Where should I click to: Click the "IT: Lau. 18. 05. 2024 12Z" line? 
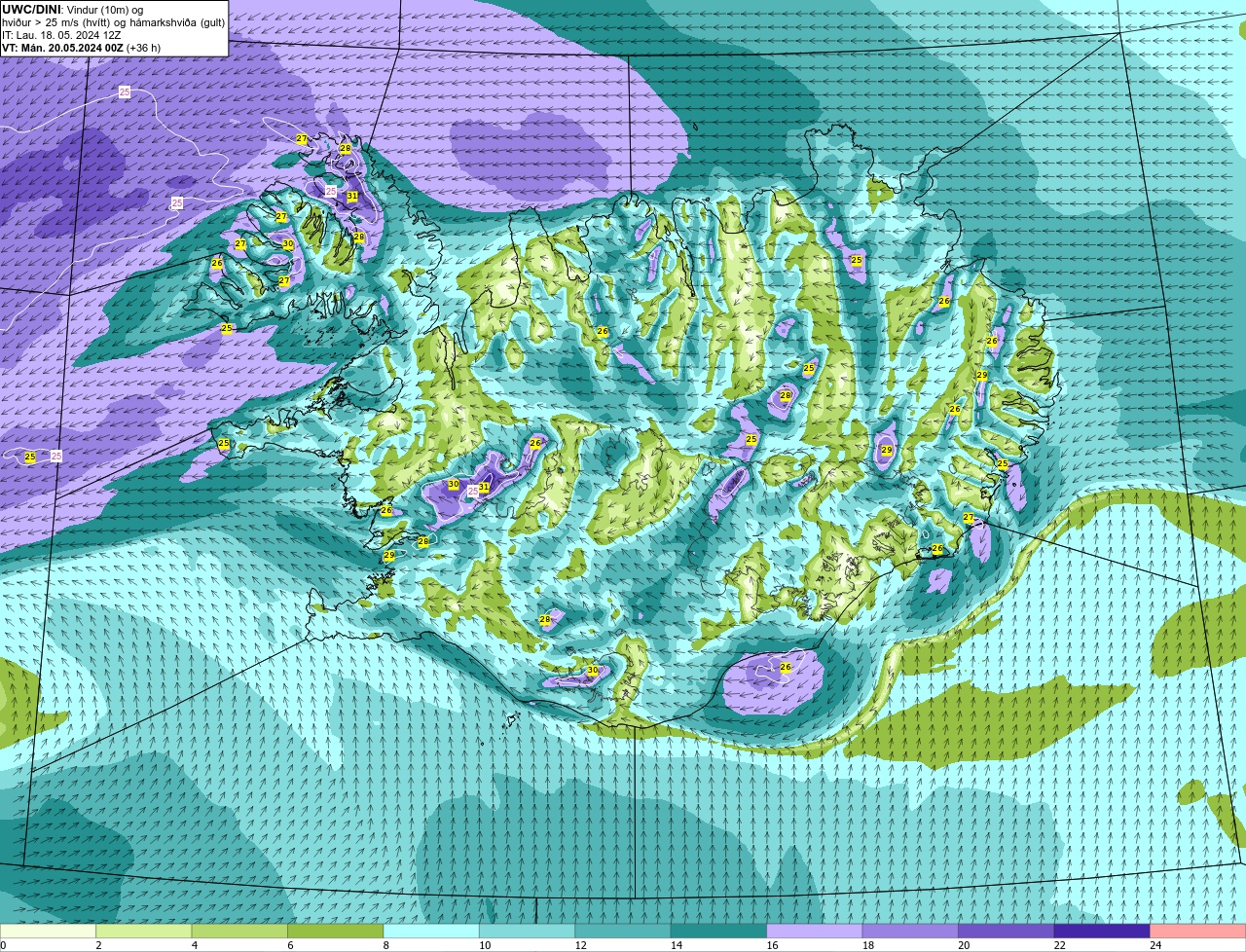pyautogui.click(x=61, y=35)
